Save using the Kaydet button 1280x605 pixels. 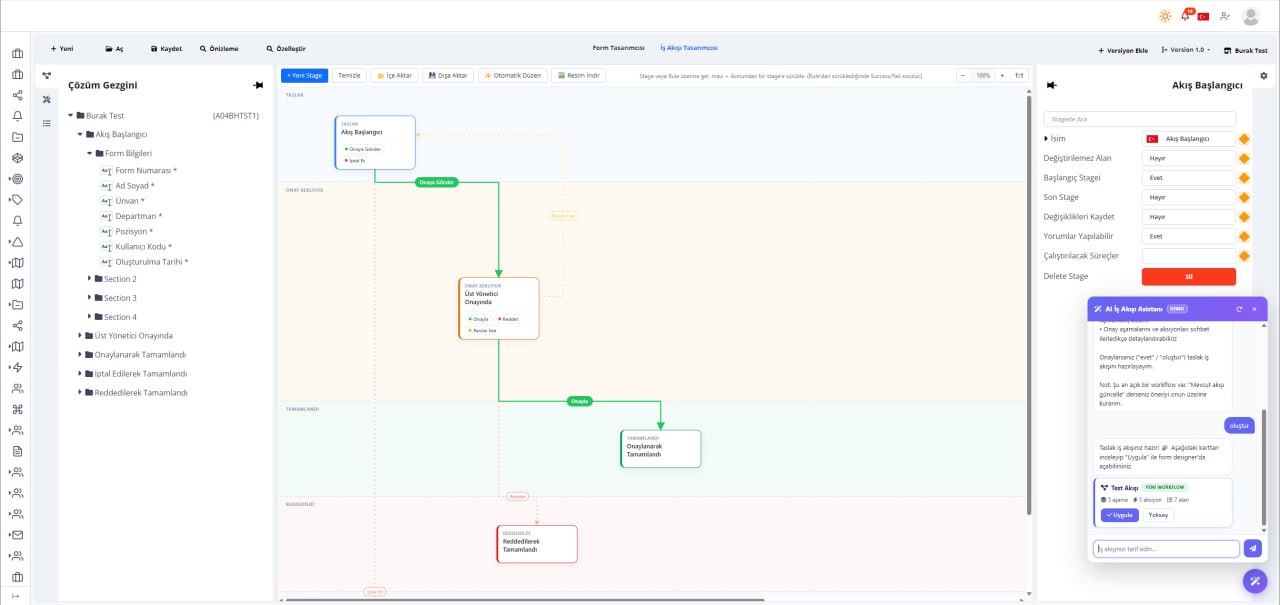pyautogui.click(x=166, y=48)
